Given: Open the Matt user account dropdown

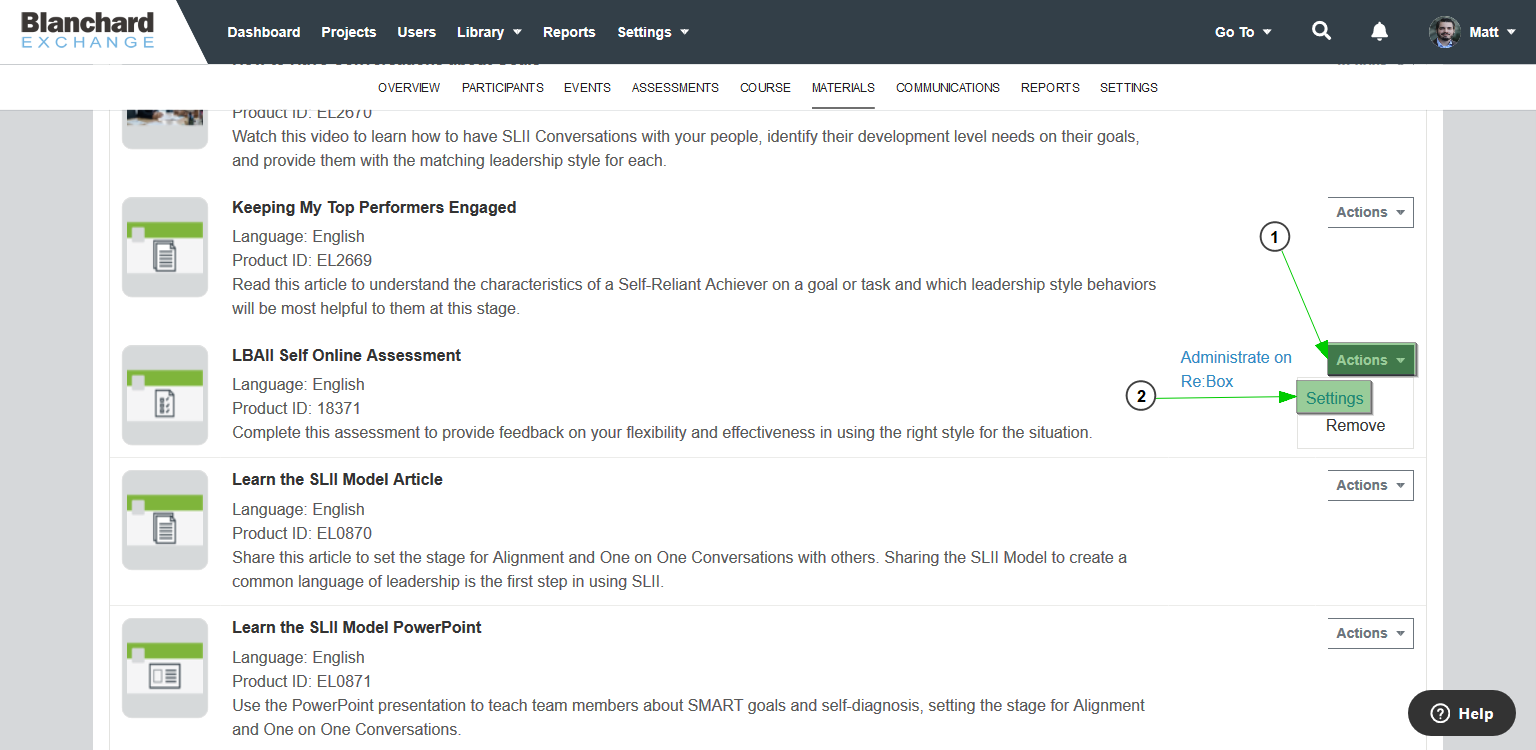Looking at the screenshot, I should (x=1492, y=32).
